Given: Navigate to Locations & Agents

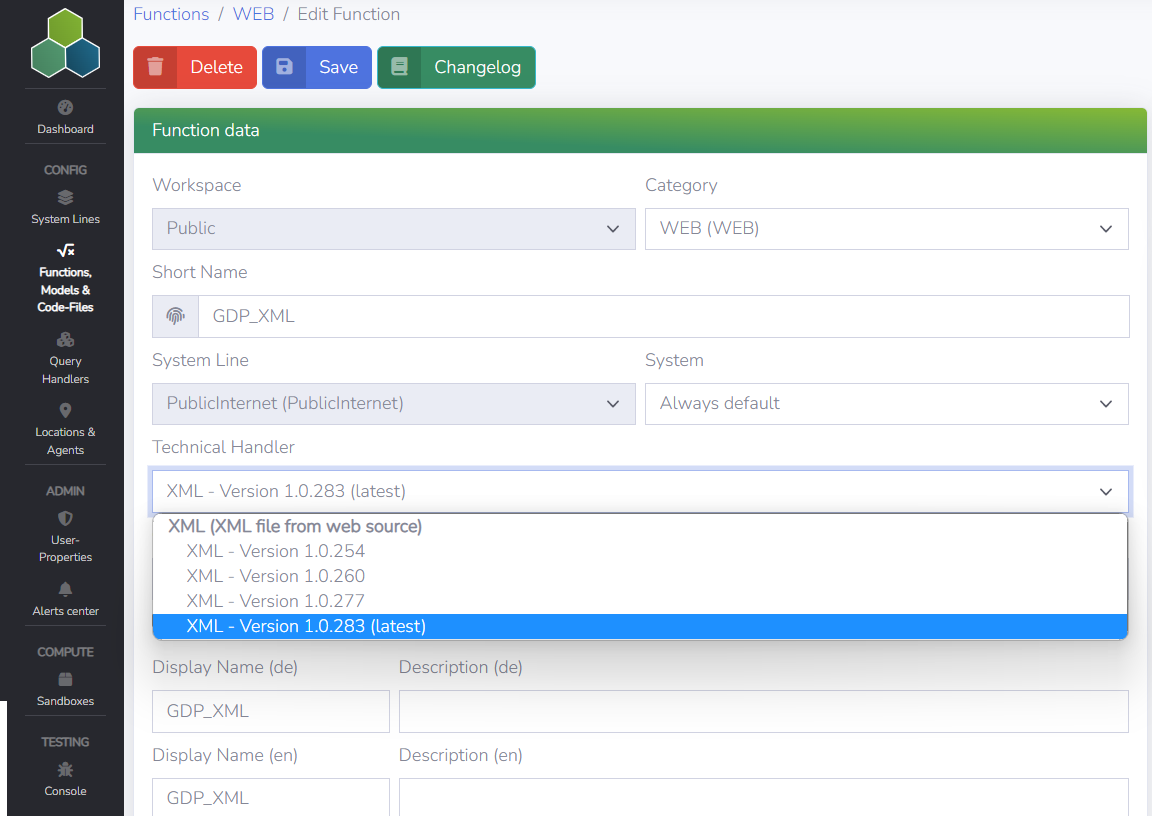Looking at the screenshot, I should (x=65, y=431).
